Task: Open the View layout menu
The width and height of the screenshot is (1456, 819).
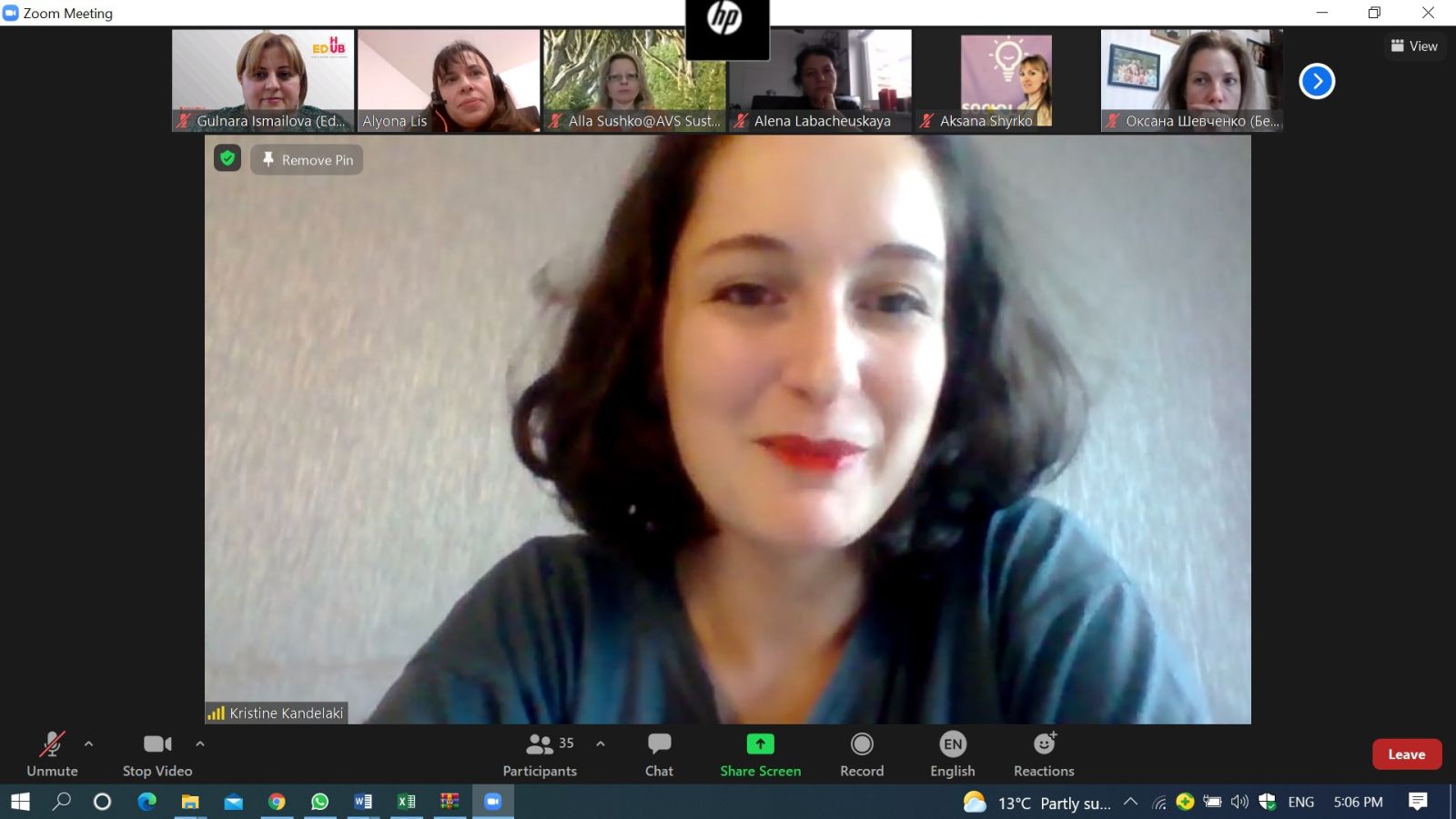Action: (1414, 45)
